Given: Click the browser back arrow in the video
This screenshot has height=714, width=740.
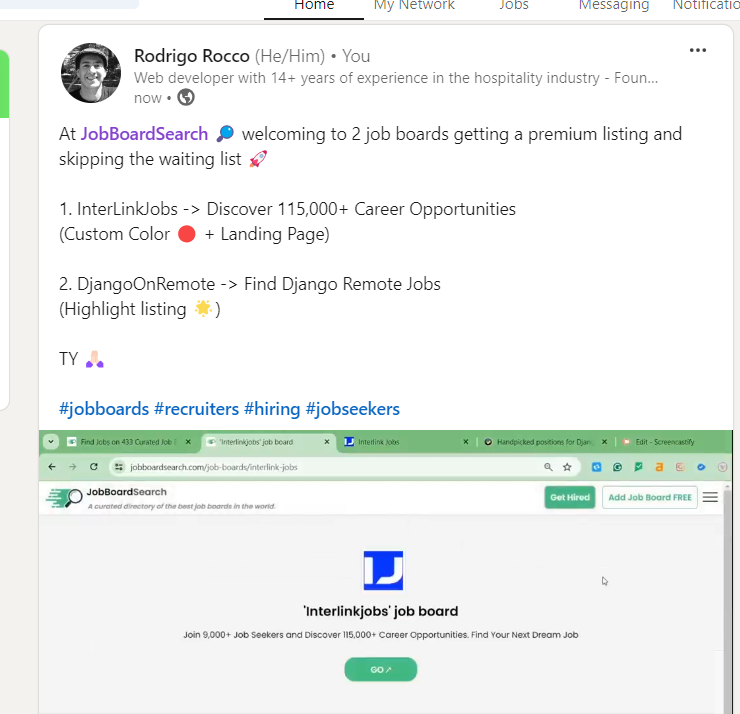Looking at the screenshot, I should 52,467.
